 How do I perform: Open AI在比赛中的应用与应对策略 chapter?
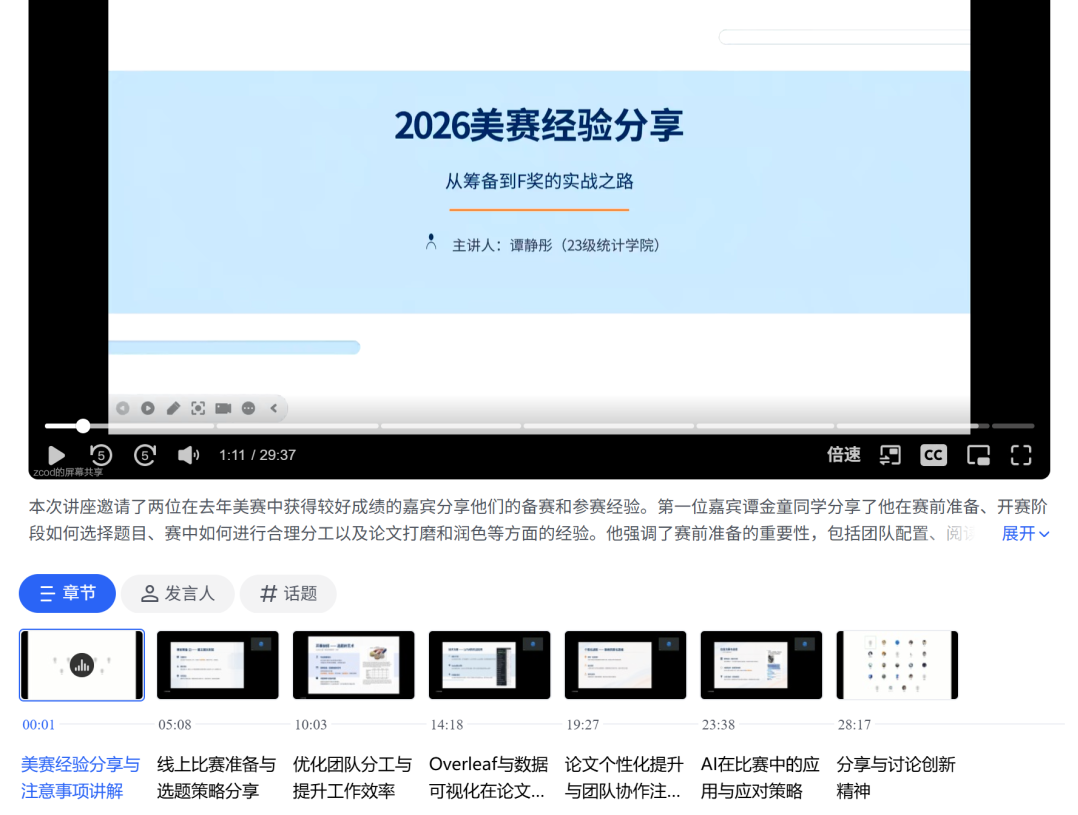(x=760, y=777)
